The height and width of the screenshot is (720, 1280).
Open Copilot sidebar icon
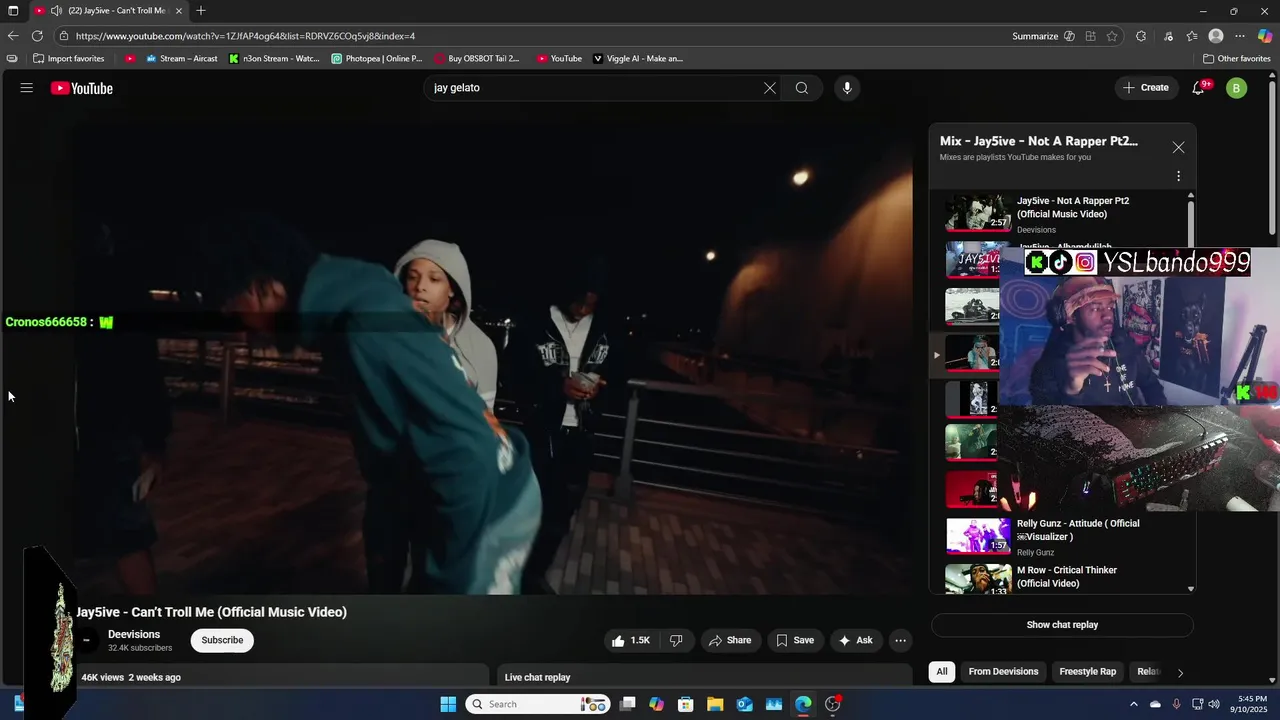[x=1265, y=36]
